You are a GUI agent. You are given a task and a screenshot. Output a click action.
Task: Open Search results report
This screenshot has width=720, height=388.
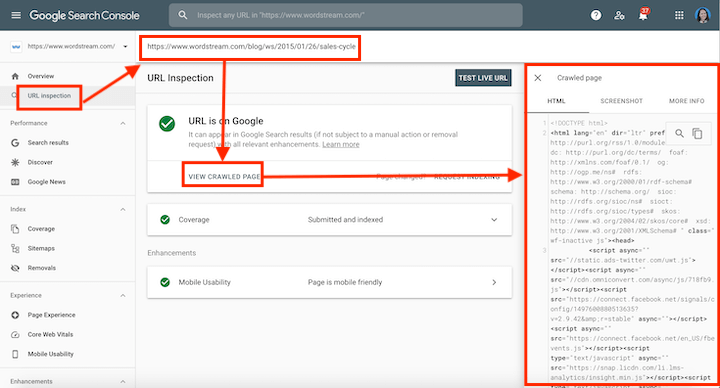coord(48,143)
